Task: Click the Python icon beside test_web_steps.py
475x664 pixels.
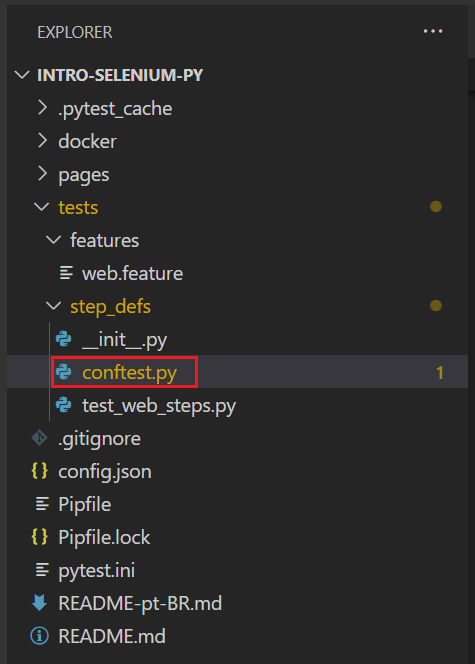Action: point(64,405)
